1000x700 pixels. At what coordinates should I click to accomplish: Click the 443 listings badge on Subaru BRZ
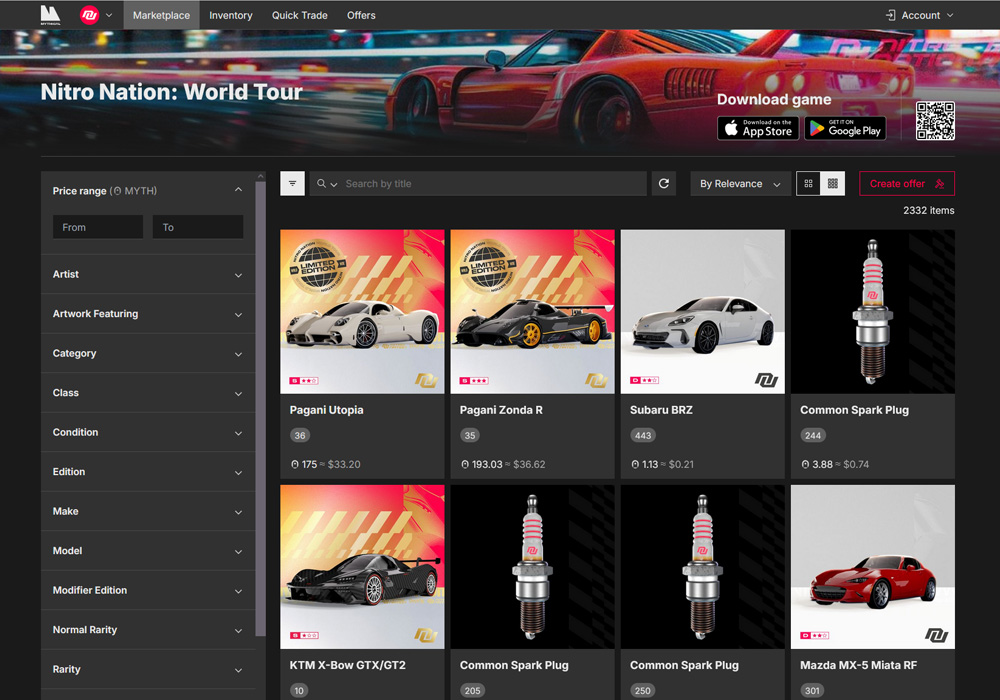(643, 435)
